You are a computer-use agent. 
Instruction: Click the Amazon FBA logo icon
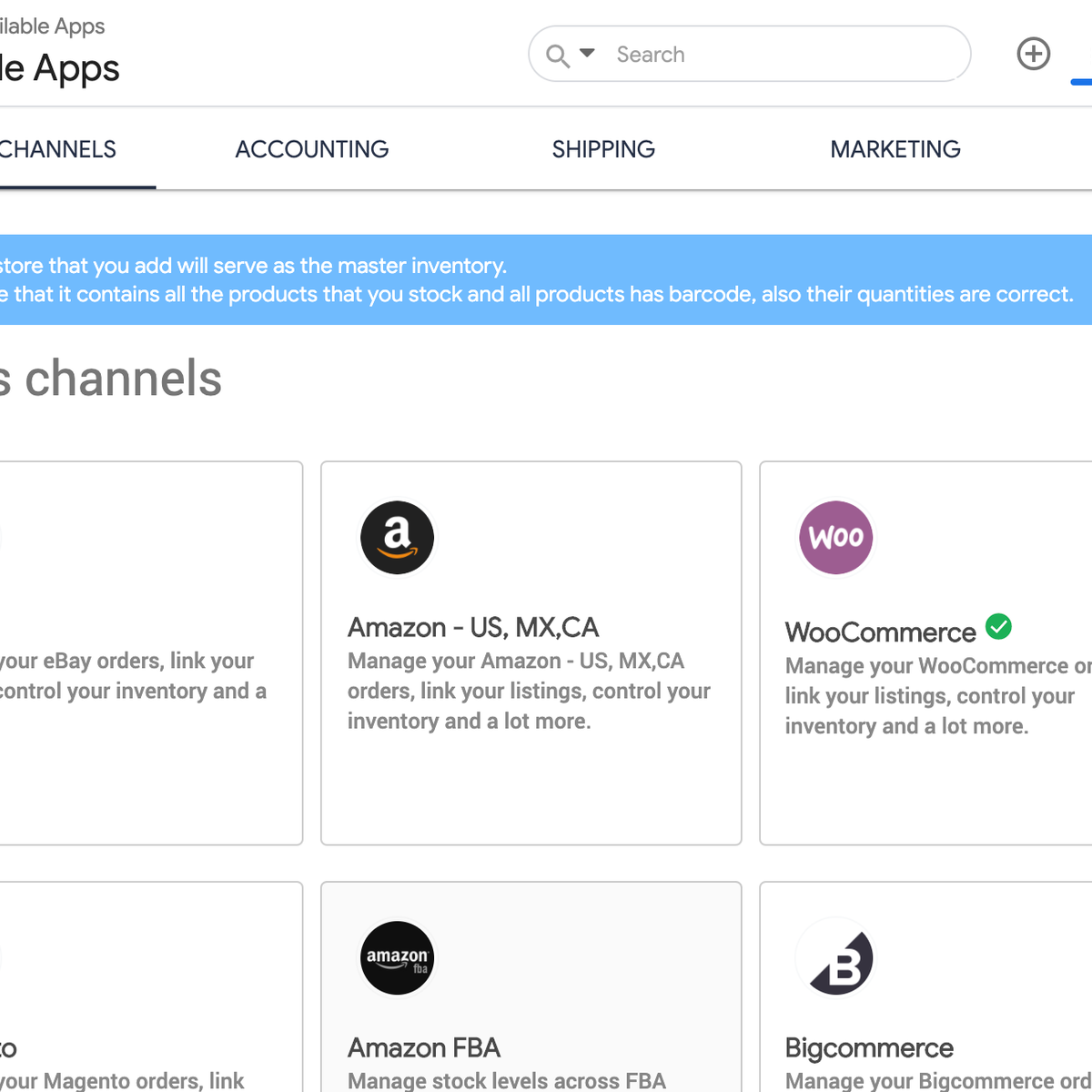[397, 957]
